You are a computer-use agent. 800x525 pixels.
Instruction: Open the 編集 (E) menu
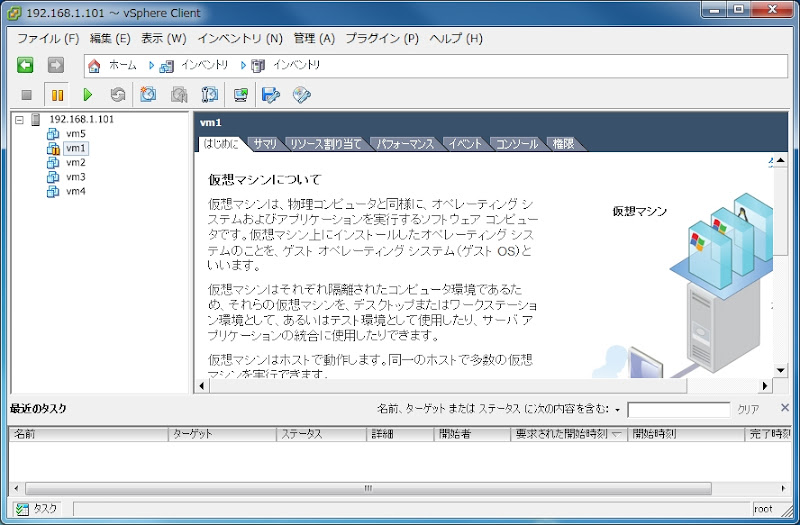[x=110, y=39]
